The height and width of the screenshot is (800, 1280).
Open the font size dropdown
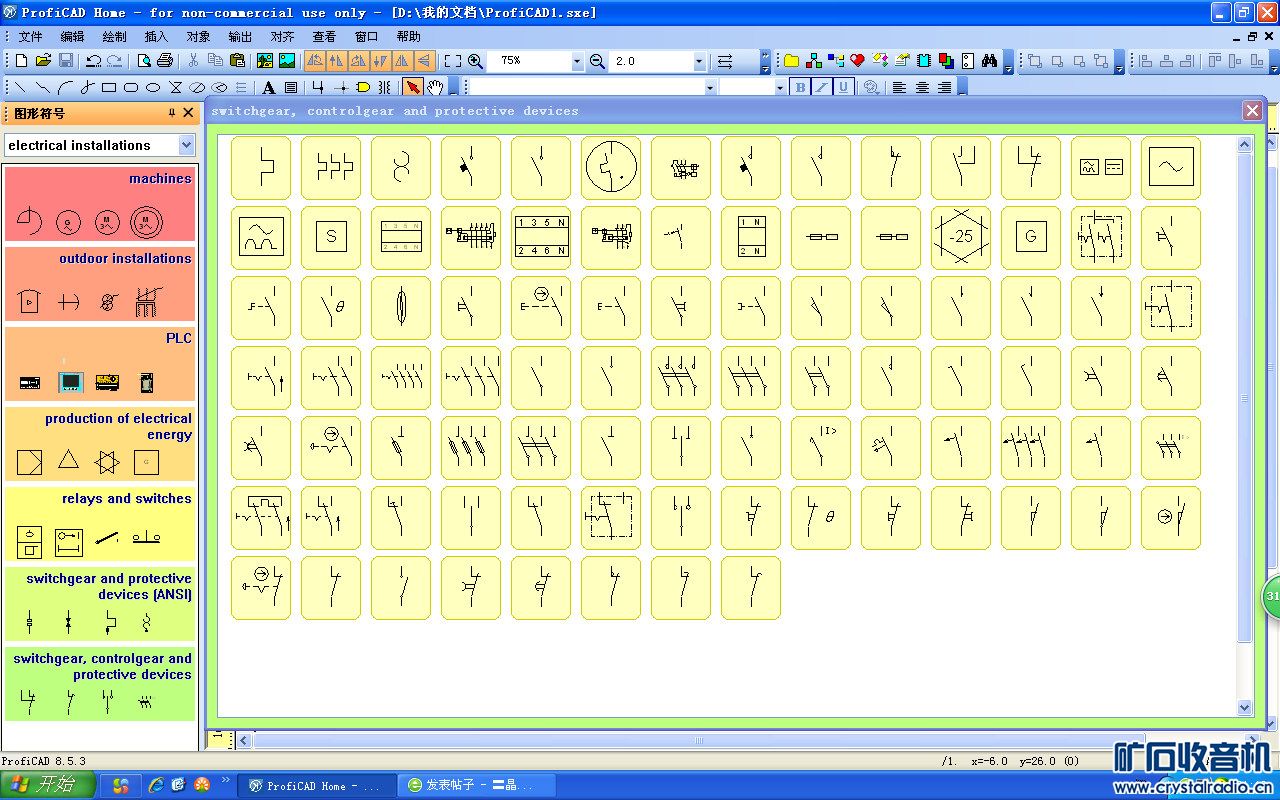click(780, 87)
